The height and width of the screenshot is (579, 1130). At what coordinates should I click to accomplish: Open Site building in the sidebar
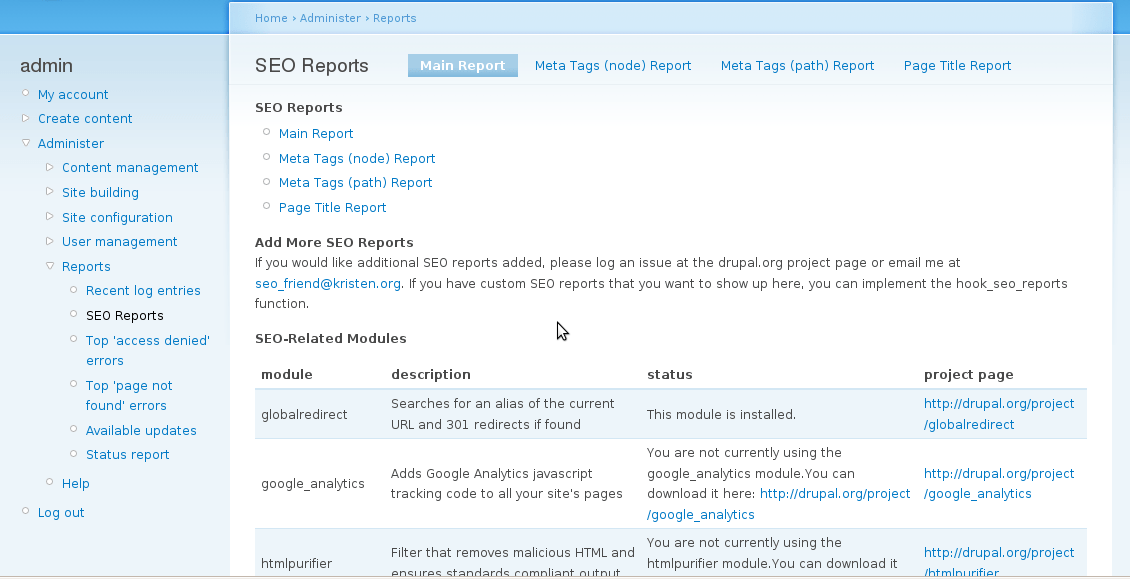point(100,193)
